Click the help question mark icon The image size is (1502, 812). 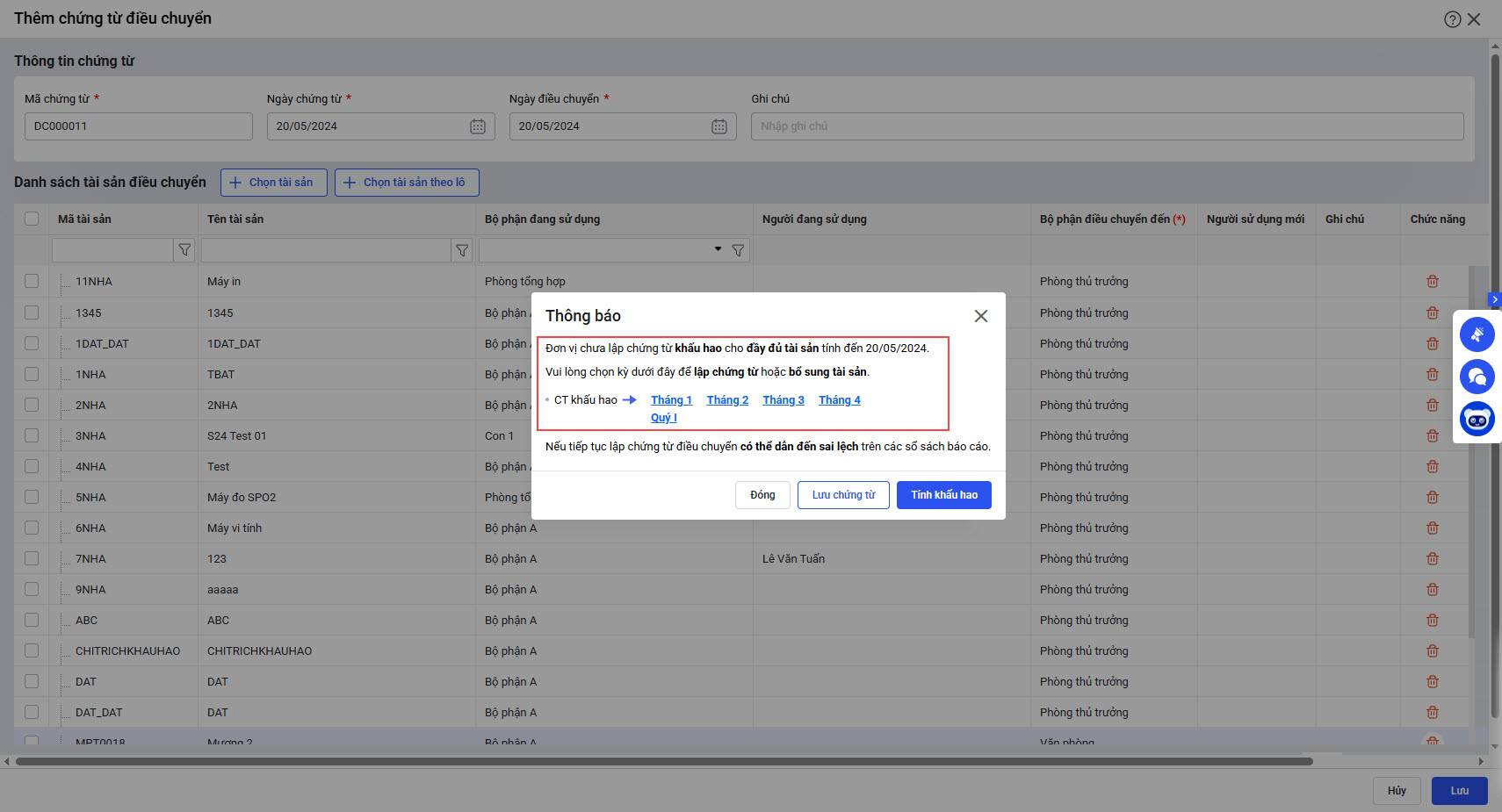[x=1452, y=19]
